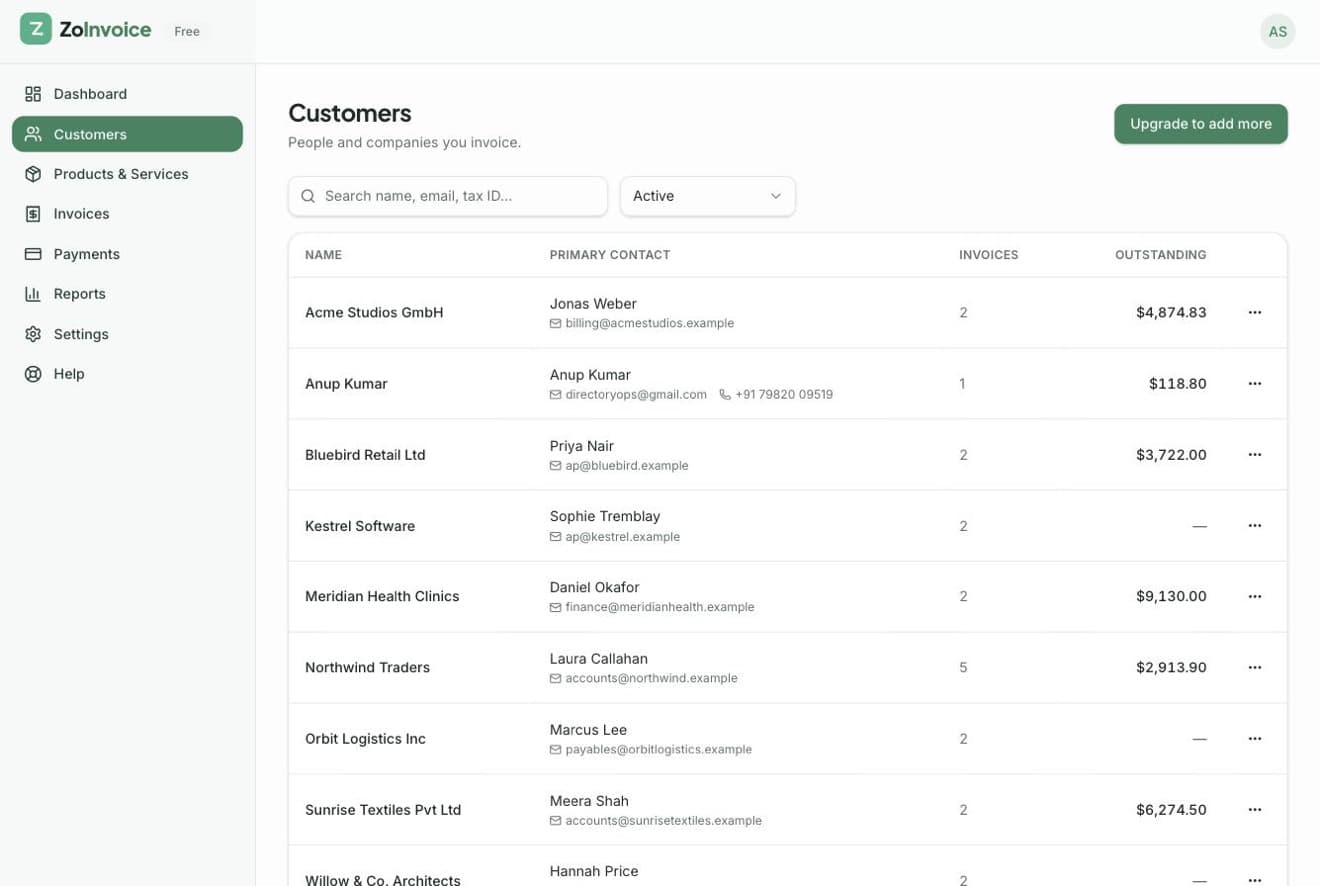Image resolution: width=1320 pixels, height=886 pixels.
Task: Open billing@acmestudios.example email
Action: 650,324
